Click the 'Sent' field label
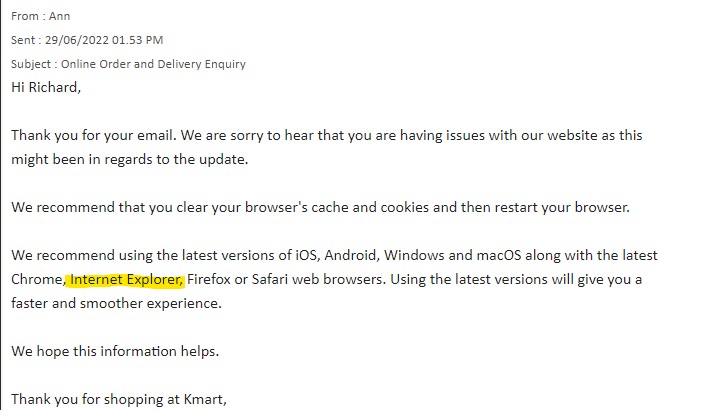Viewport: 710px width, 410px height. [24, 40]
